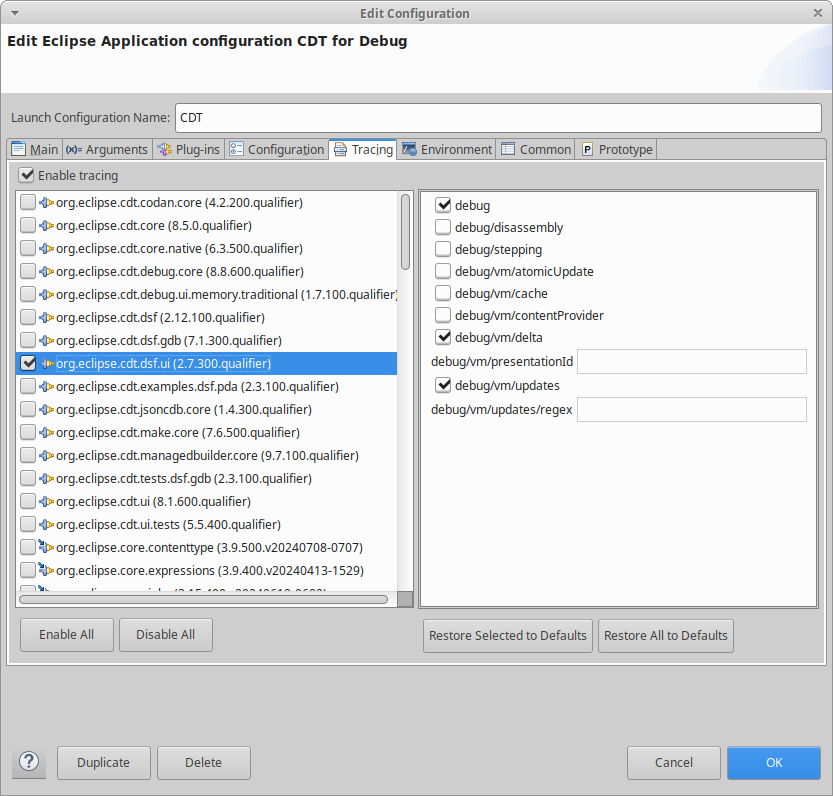The width and height of the screenshot is (833, 796).
Task: Check the debug/disassembly option
Action: tap(443, 227)
